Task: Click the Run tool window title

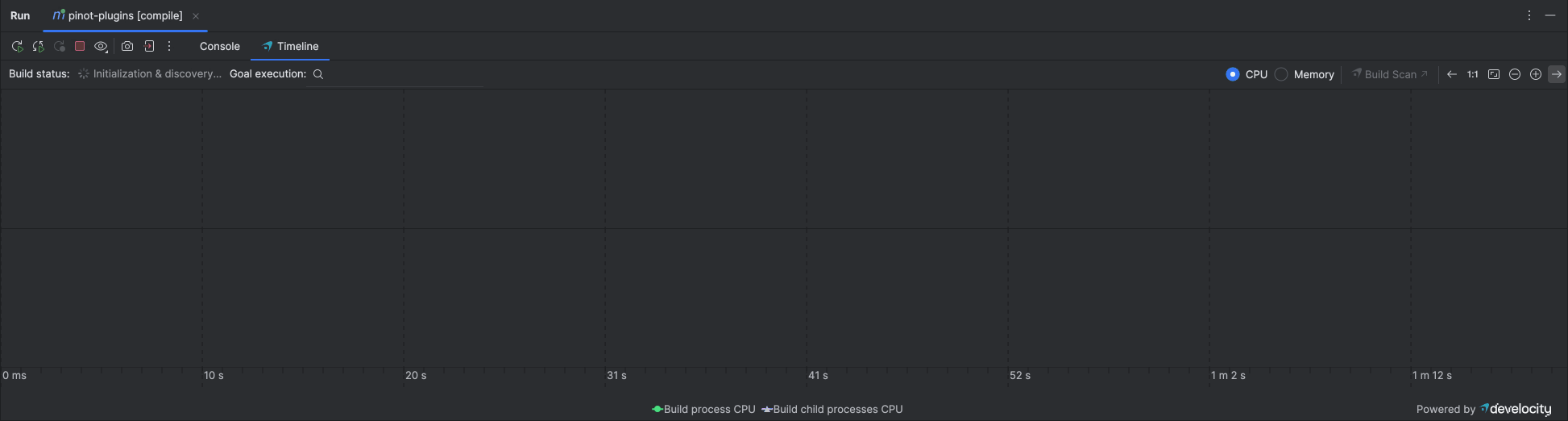Action: 20,15
